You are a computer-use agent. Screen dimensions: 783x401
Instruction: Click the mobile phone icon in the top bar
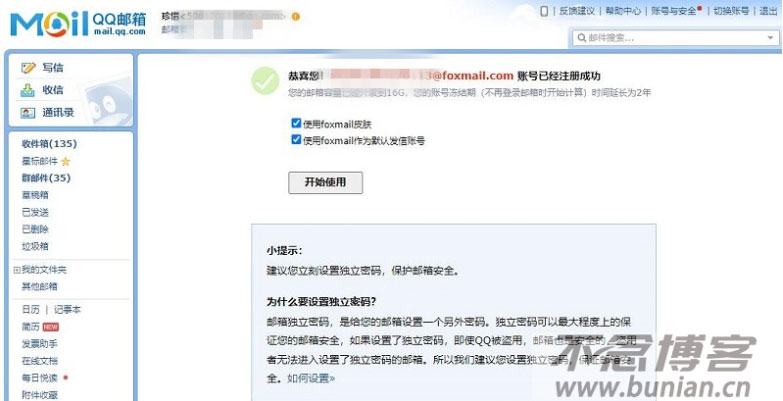click(544, 11)
